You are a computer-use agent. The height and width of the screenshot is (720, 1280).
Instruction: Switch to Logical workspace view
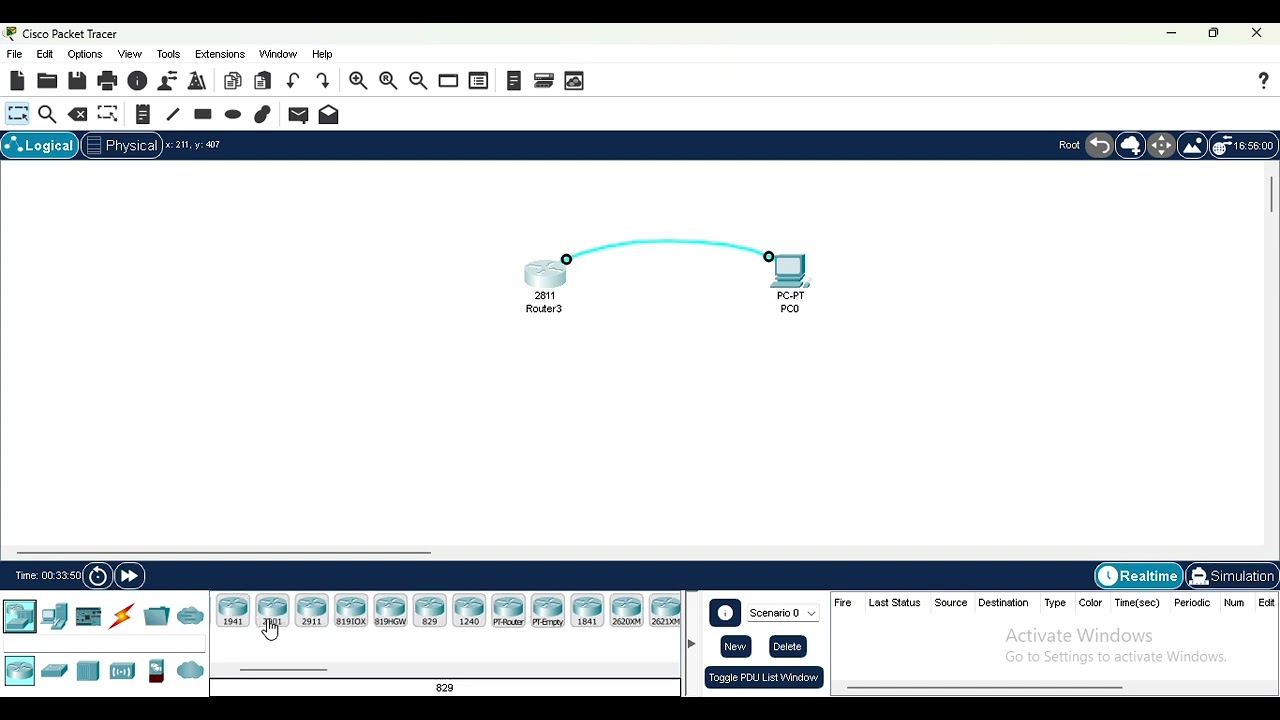pos(39,145)
